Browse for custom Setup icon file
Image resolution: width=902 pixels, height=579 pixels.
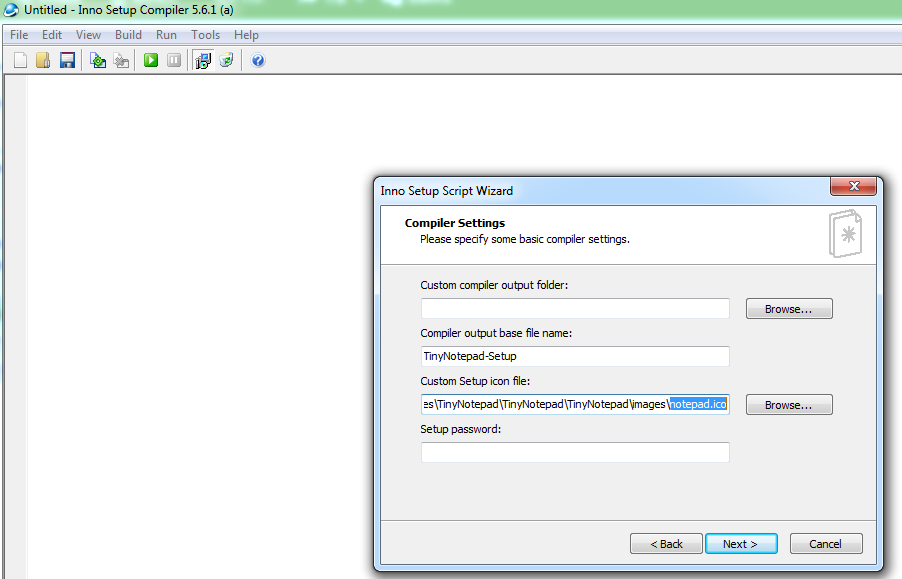click(789, 405)
